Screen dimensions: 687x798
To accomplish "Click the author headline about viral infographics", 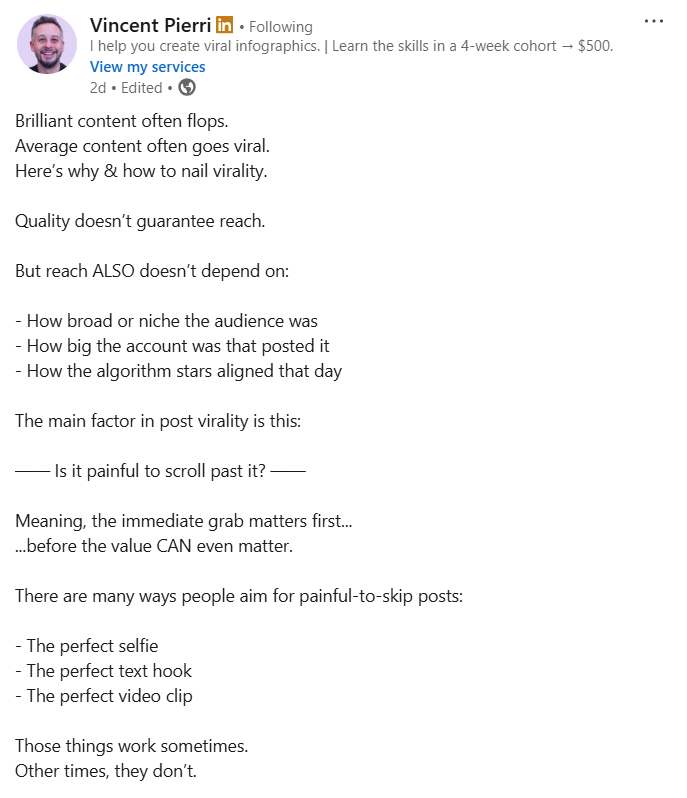I will tap(351, 46).
